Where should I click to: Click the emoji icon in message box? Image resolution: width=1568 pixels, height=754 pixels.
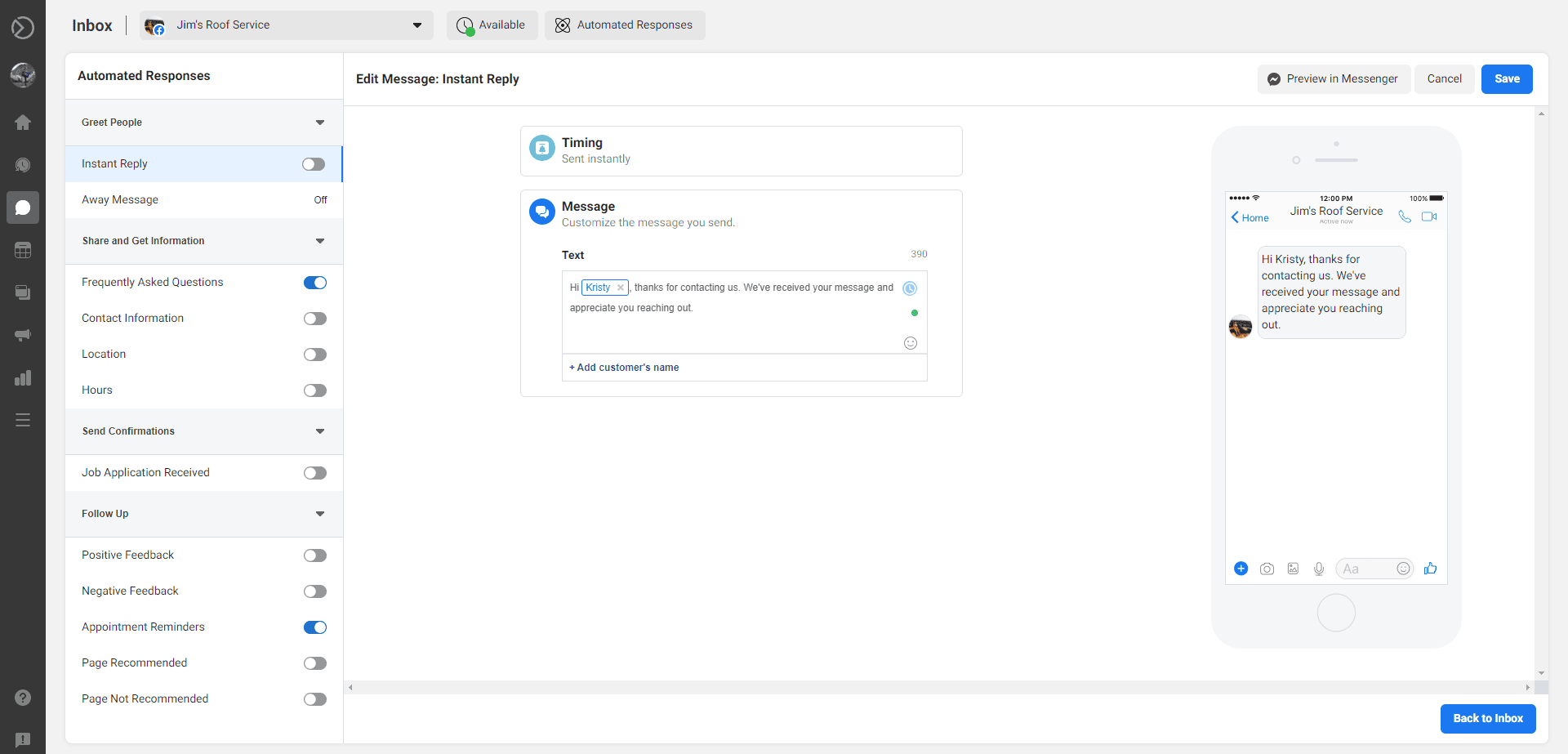coord(911,343)
